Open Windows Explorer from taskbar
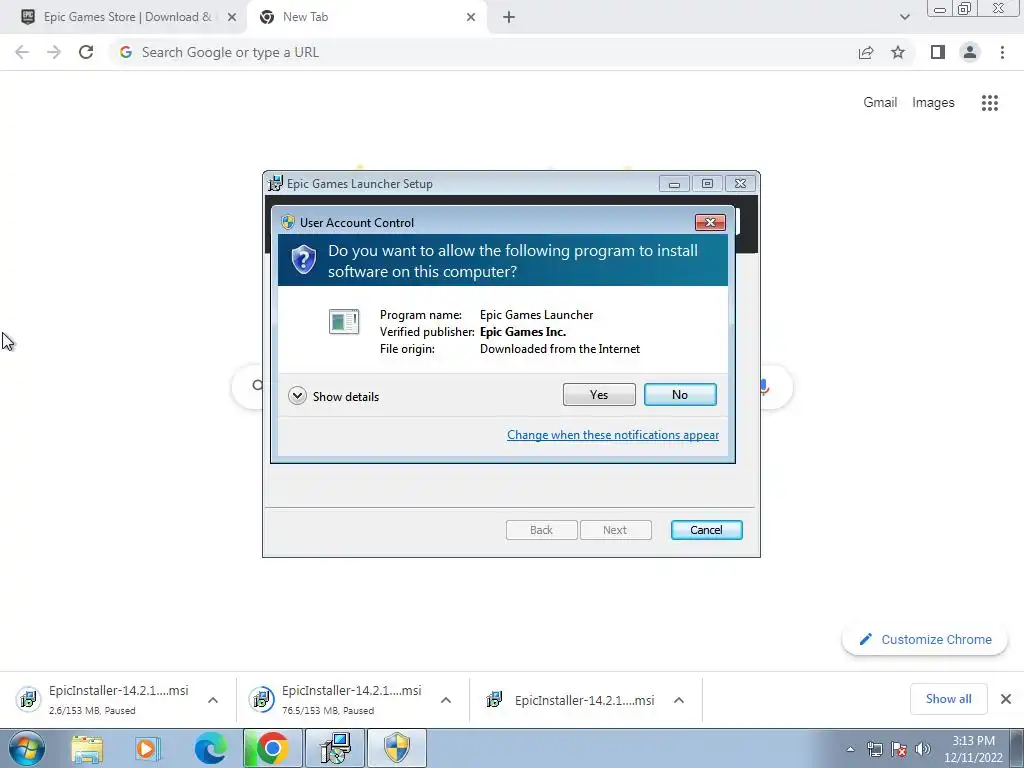Screen dimensions: 1024x768 tap(87, 748)
